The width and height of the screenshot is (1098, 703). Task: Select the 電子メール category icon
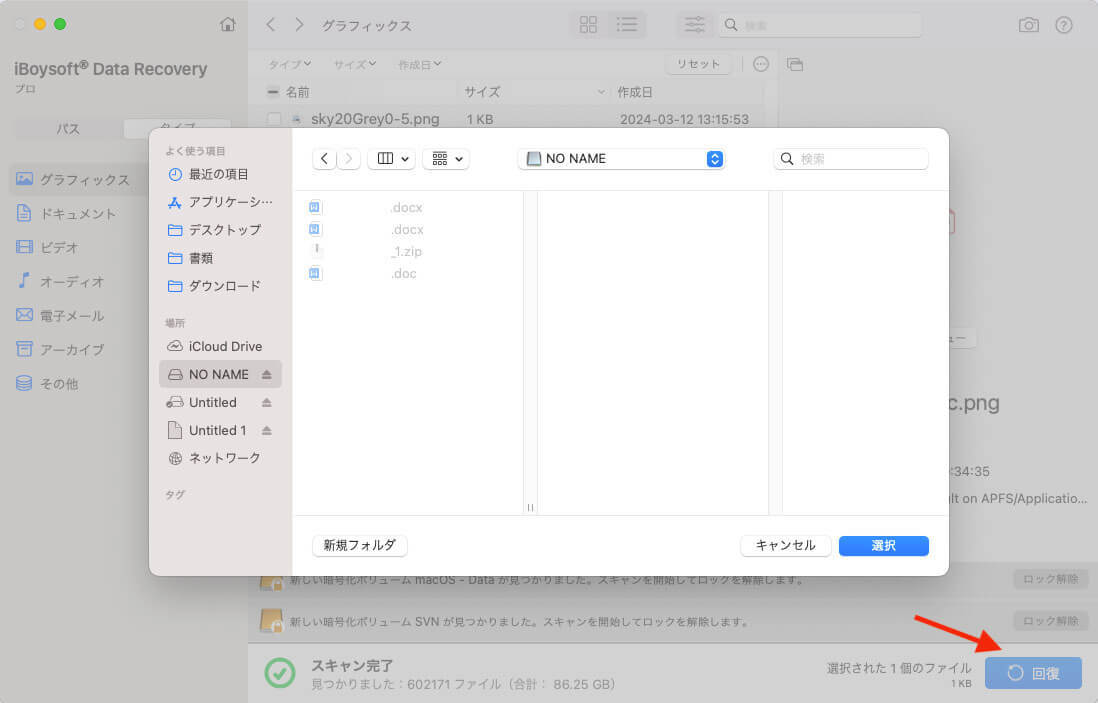[26, 315]
